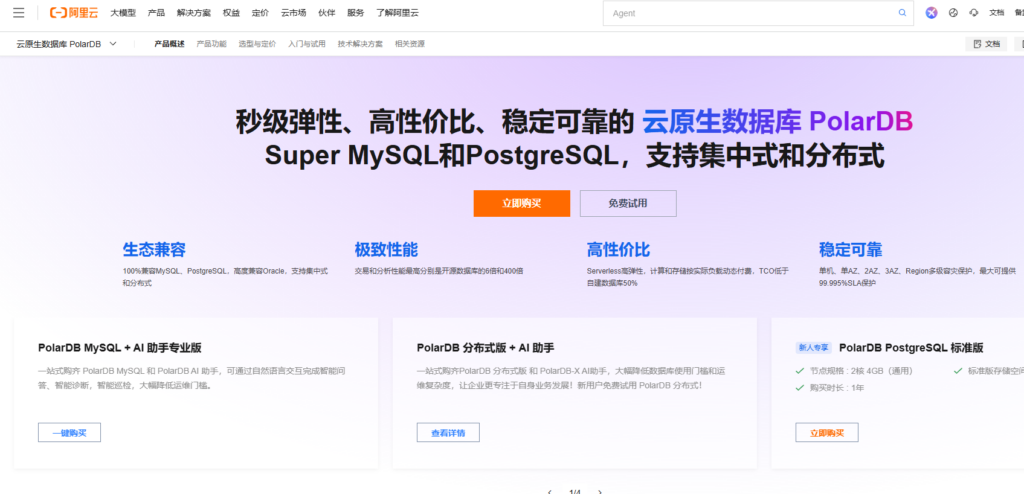
Task: Switch to 入门与试用 tab
Action: tap(307, 44)
